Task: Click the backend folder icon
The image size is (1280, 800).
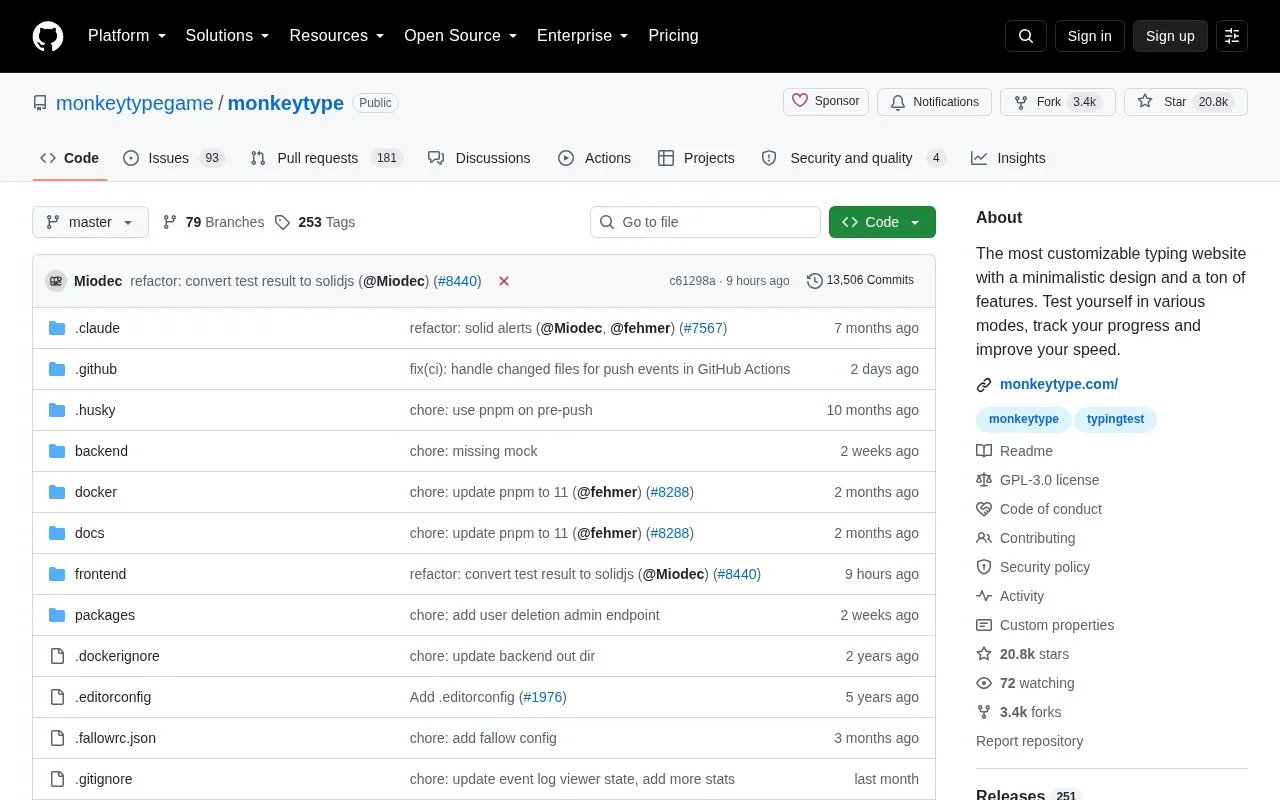Action: pos(57,451)
